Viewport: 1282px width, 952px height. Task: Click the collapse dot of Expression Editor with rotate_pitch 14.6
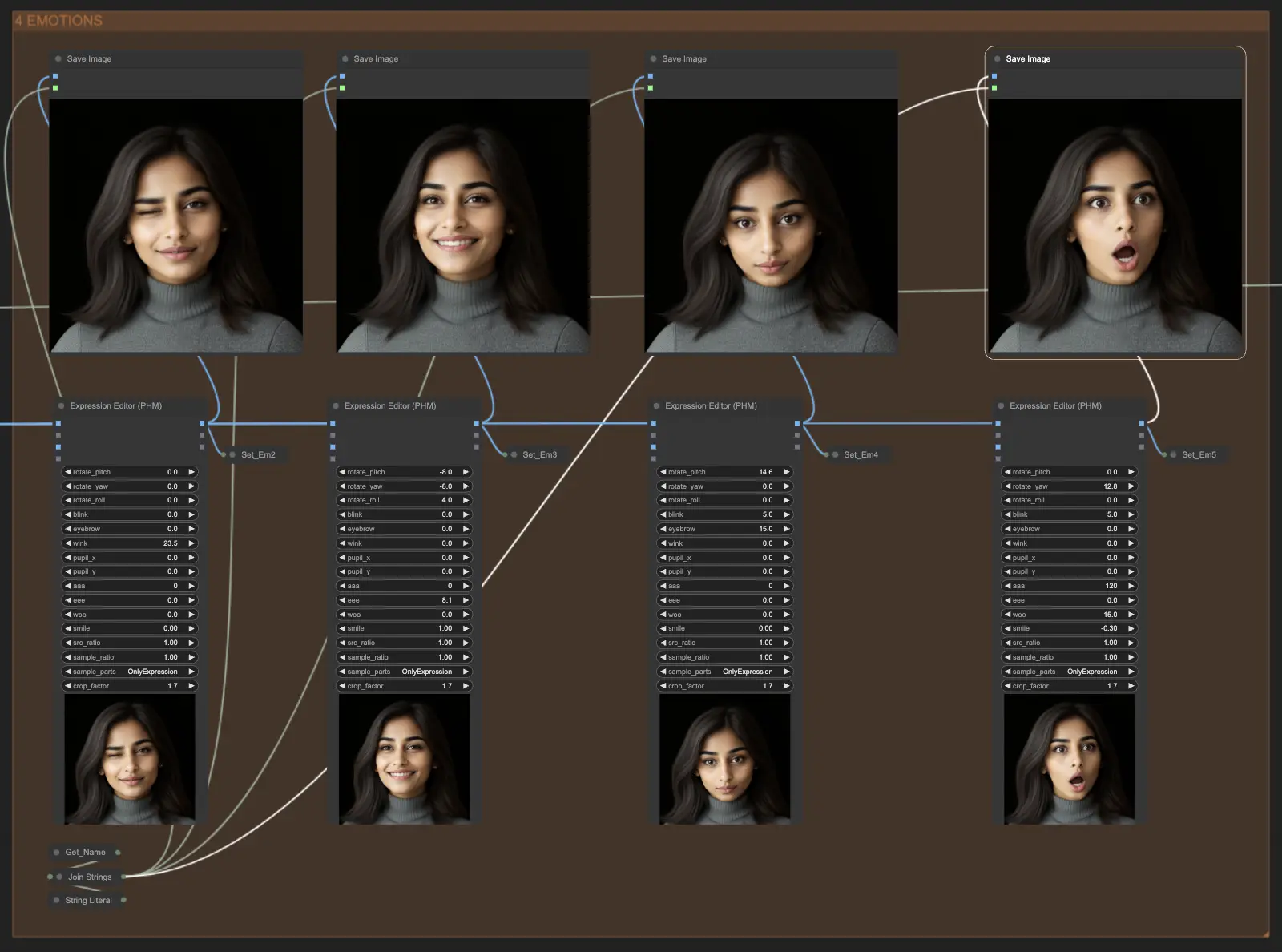coord(657,406)
